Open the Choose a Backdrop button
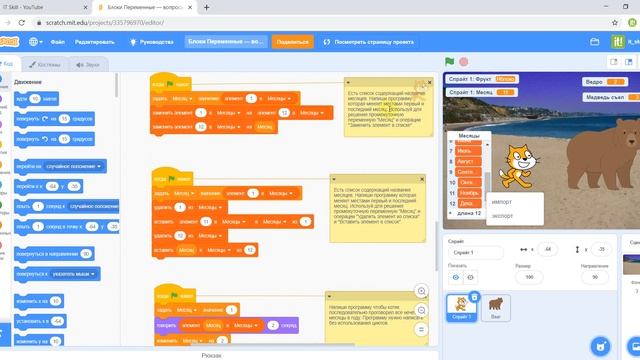The height and width of the screenshot is (360, 640). click(x=634, y=347)
